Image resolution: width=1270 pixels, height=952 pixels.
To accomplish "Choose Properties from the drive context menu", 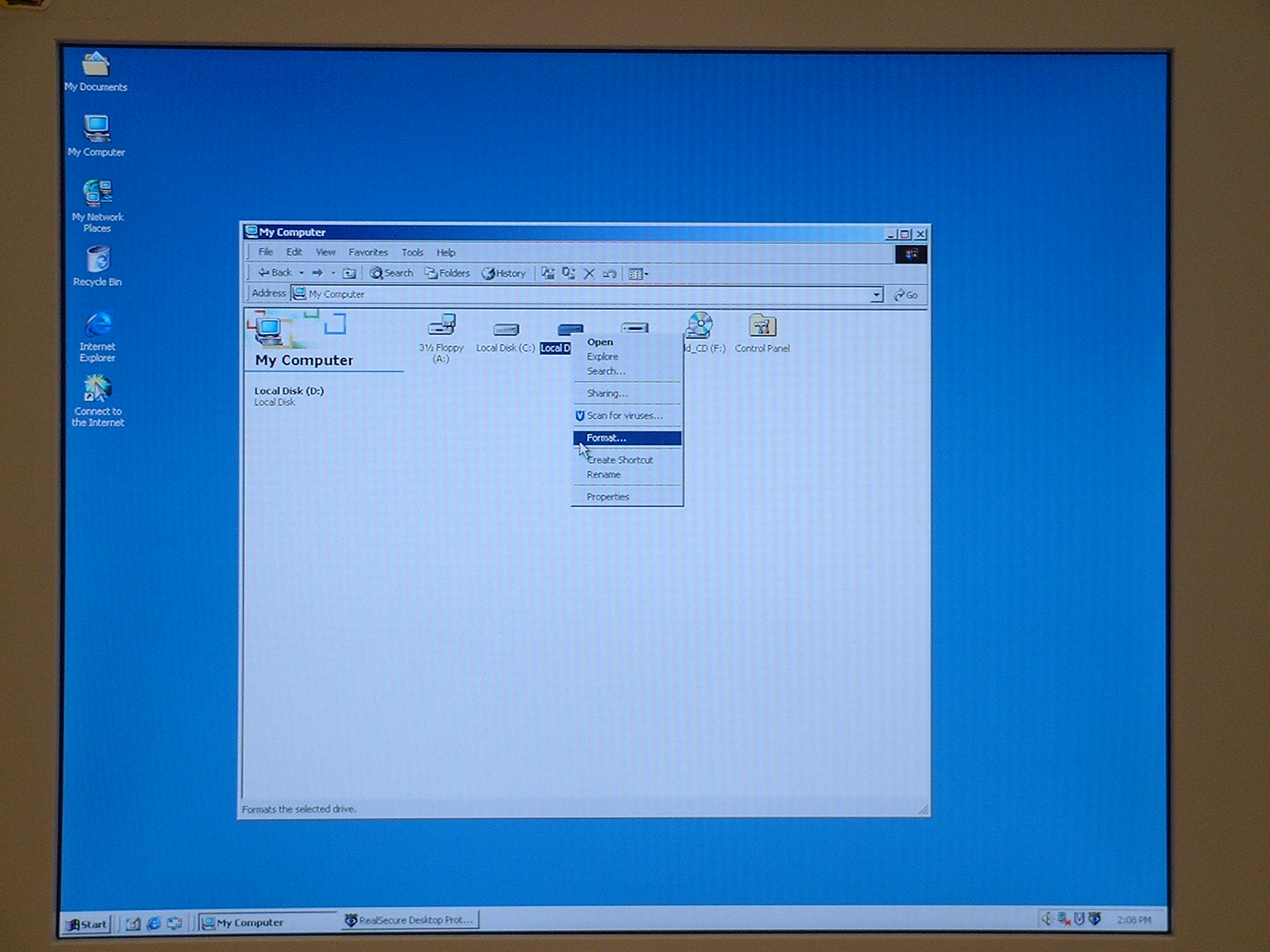I will click(x=608, y=497).
